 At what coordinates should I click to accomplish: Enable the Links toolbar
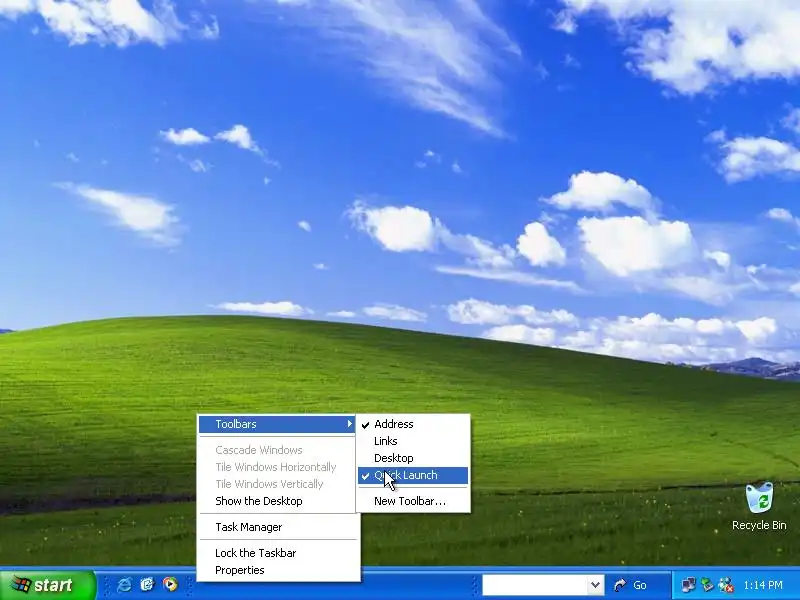[x=412, y=441]
